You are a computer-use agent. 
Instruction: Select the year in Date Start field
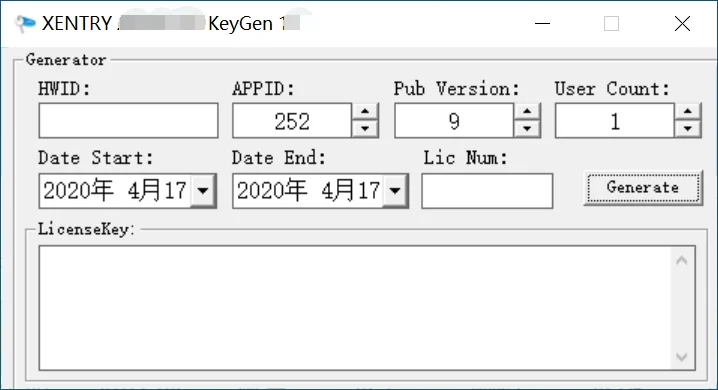(x=78, y=190)
